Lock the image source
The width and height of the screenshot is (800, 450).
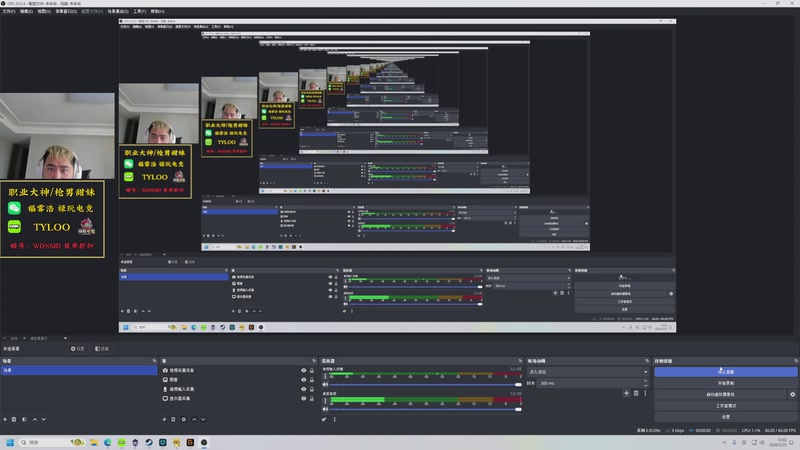pyautogui.click(x=312, y=380)
